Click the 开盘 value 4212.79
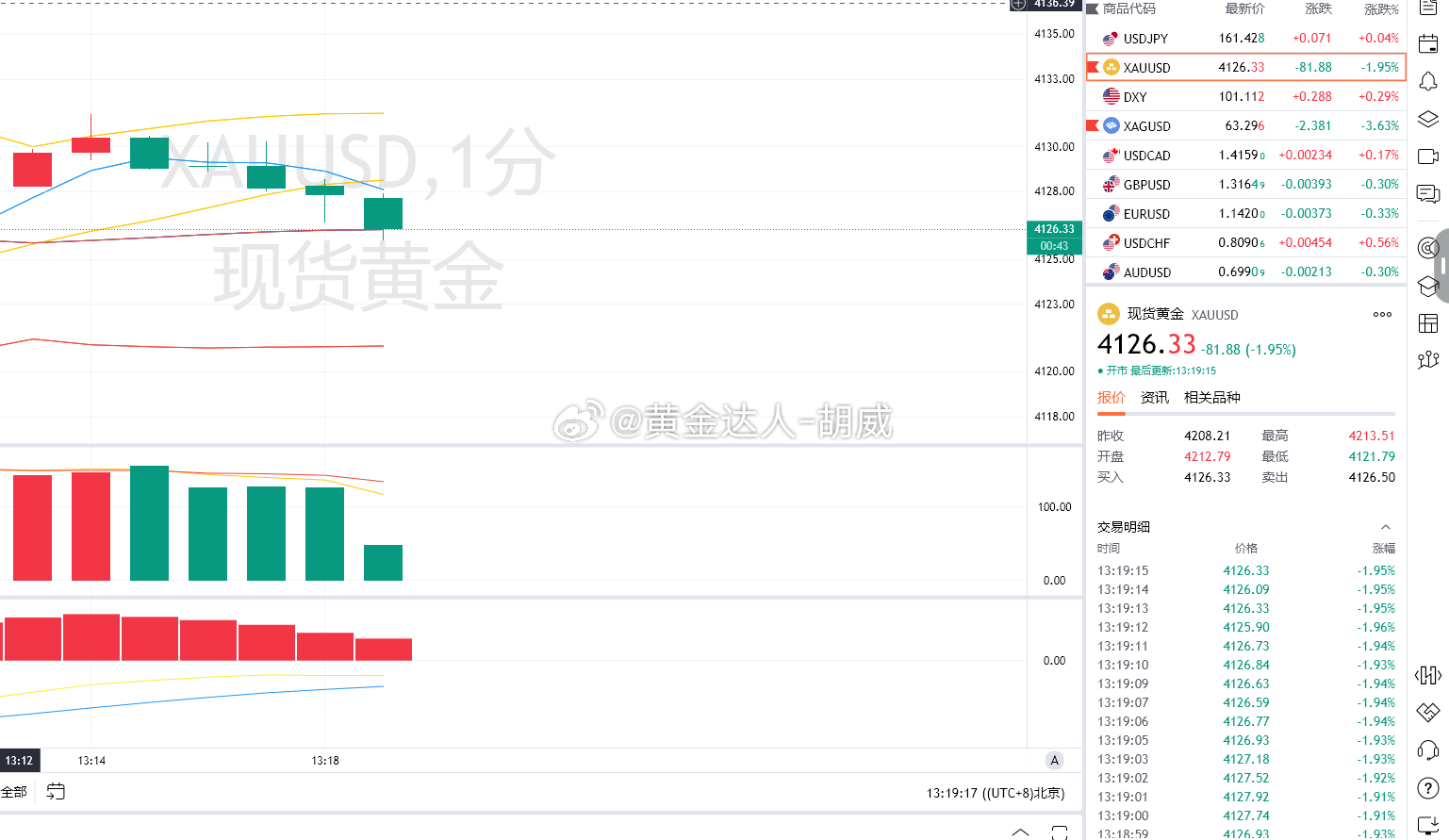1449x840 pixels. (1207, 456)
